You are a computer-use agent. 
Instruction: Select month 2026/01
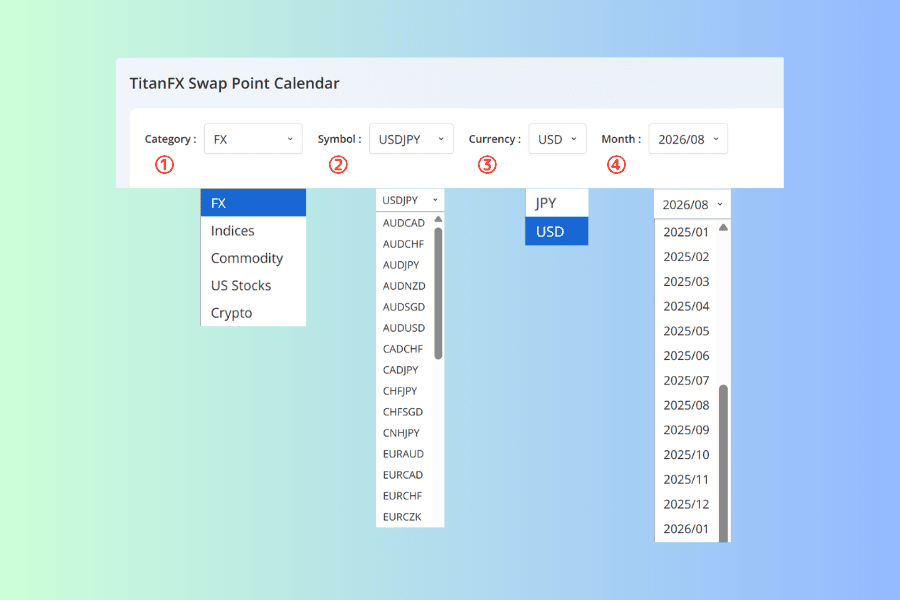(686, 528)
